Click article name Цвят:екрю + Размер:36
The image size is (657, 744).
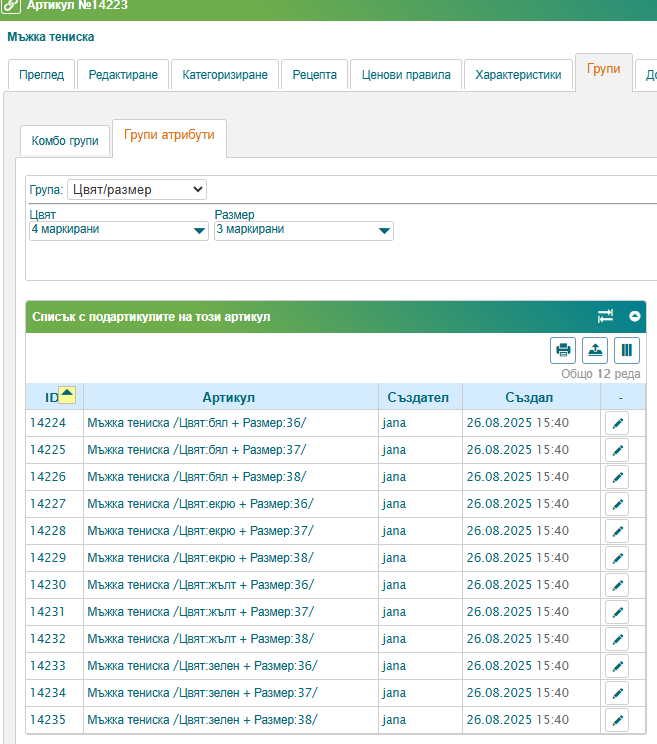(201, 504)
